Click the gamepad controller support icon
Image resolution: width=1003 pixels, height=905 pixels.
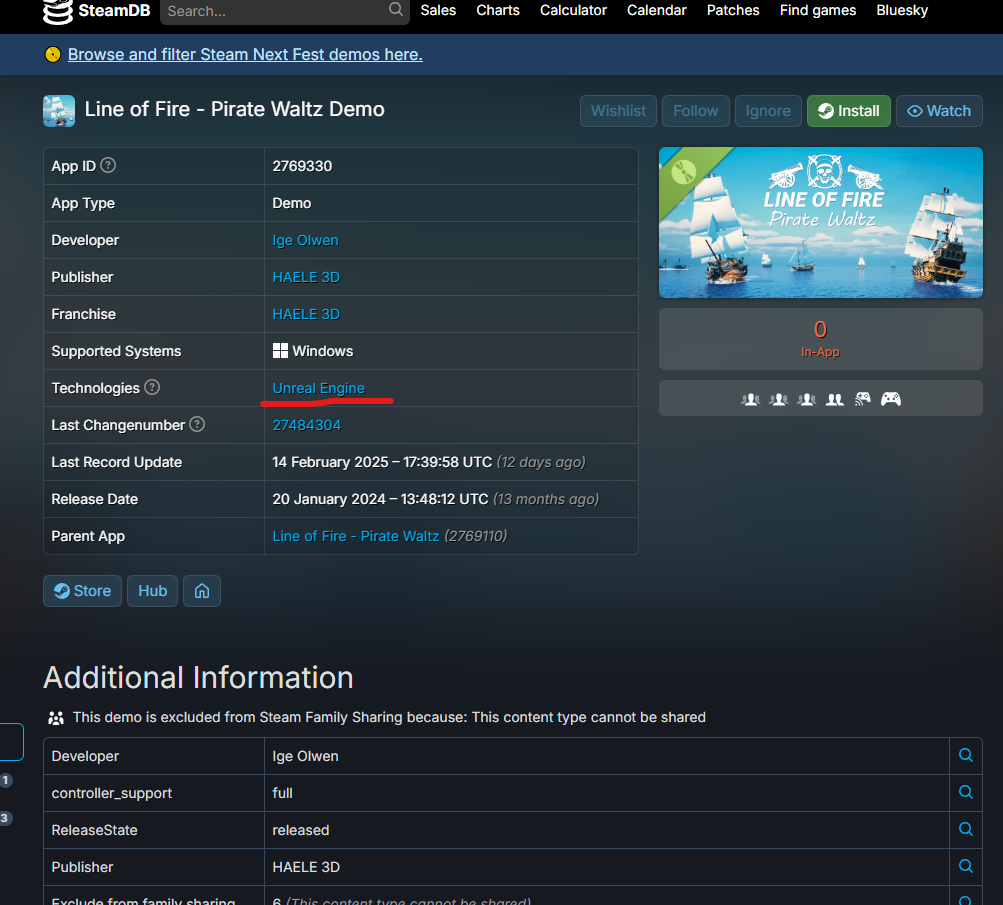(x=890, y=399)
